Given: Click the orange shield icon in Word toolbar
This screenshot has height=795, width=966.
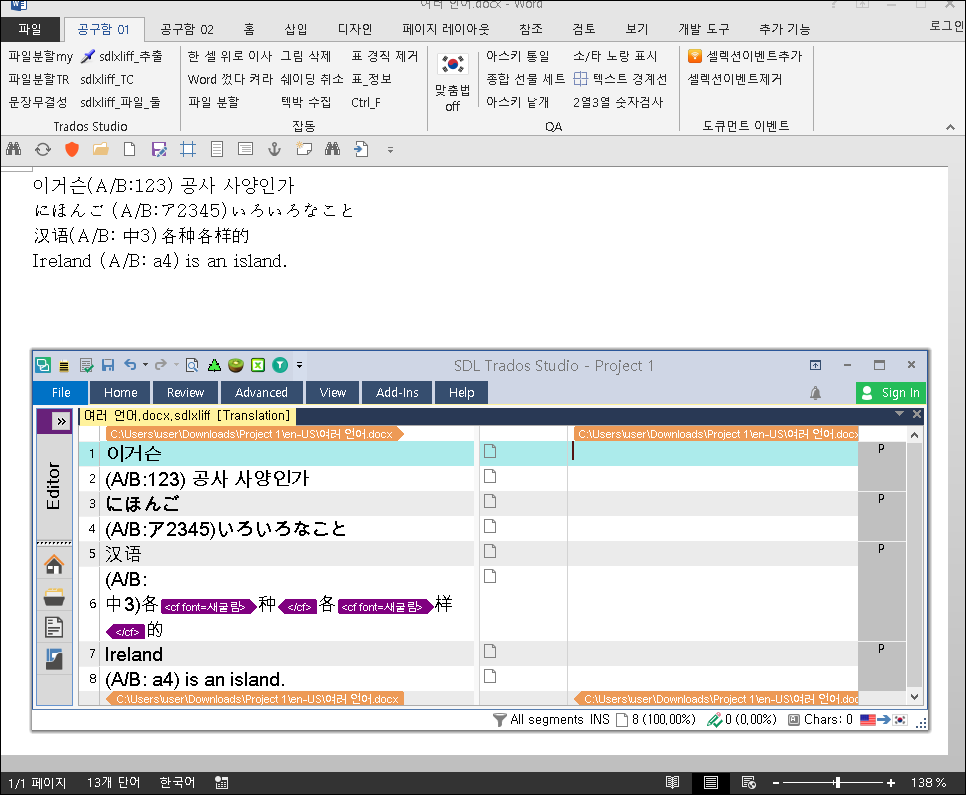Looking at the screenshot, I should tap(72, 149).
